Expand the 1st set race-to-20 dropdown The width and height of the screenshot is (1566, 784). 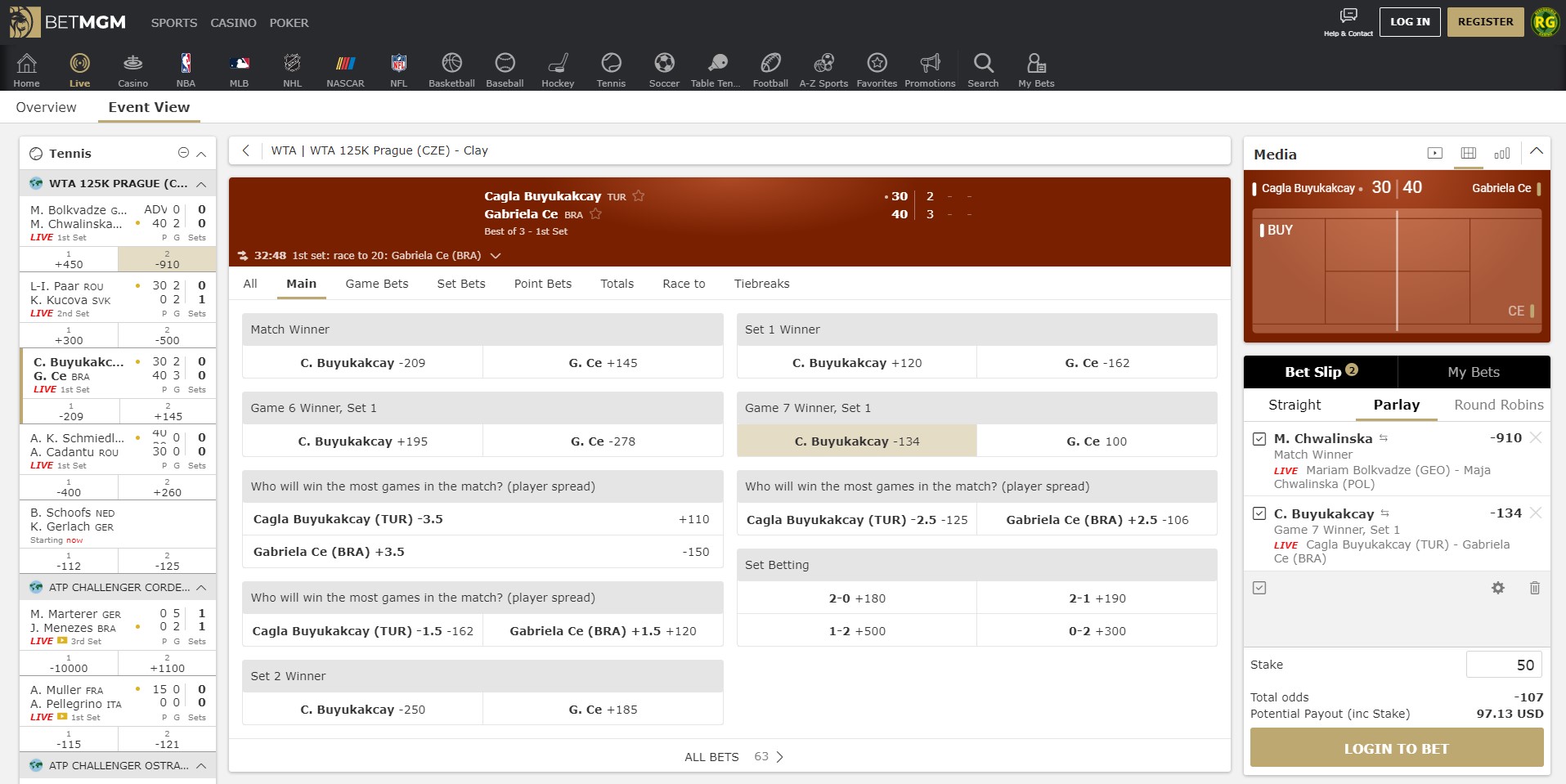tap(495, 256)
